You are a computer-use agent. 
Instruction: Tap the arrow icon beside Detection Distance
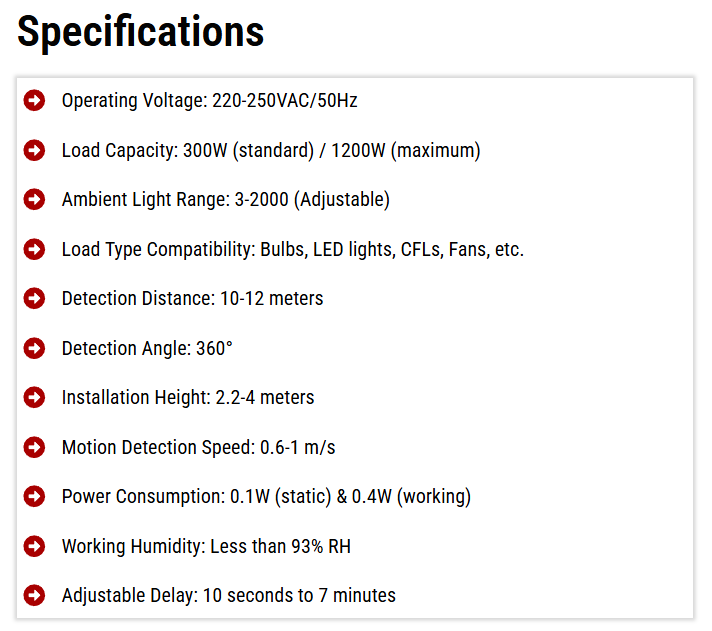click(34, 298)
